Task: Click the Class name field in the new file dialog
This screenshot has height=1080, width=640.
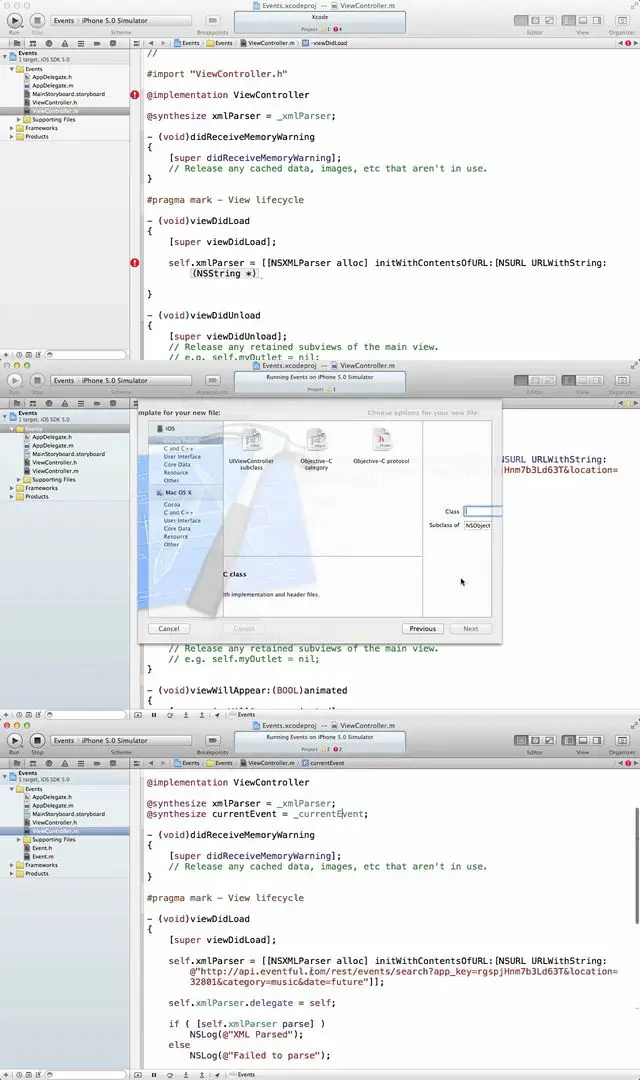Action: click(482, 511)
